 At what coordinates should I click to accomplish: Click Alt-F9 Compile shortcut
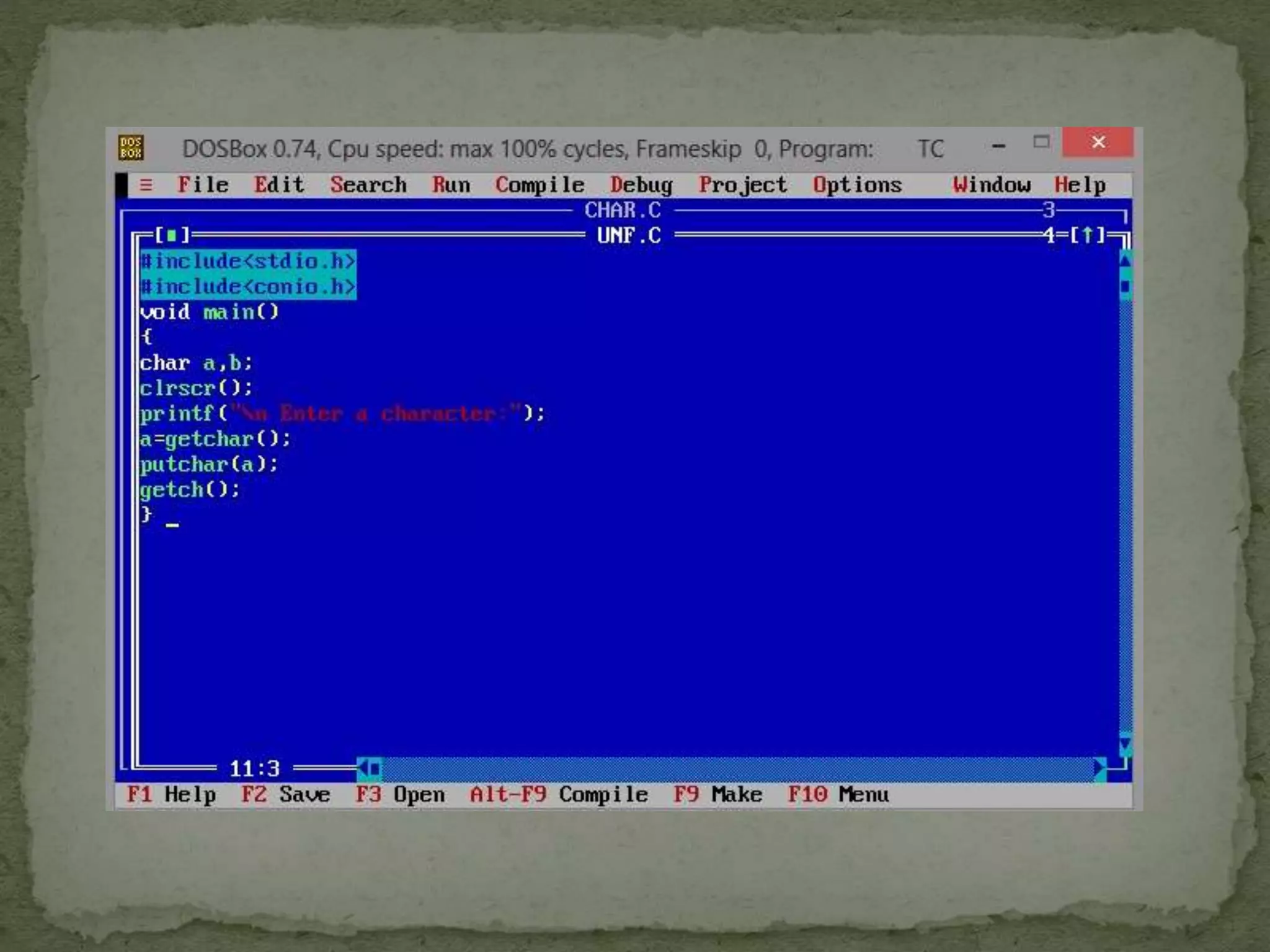(558, 795)
